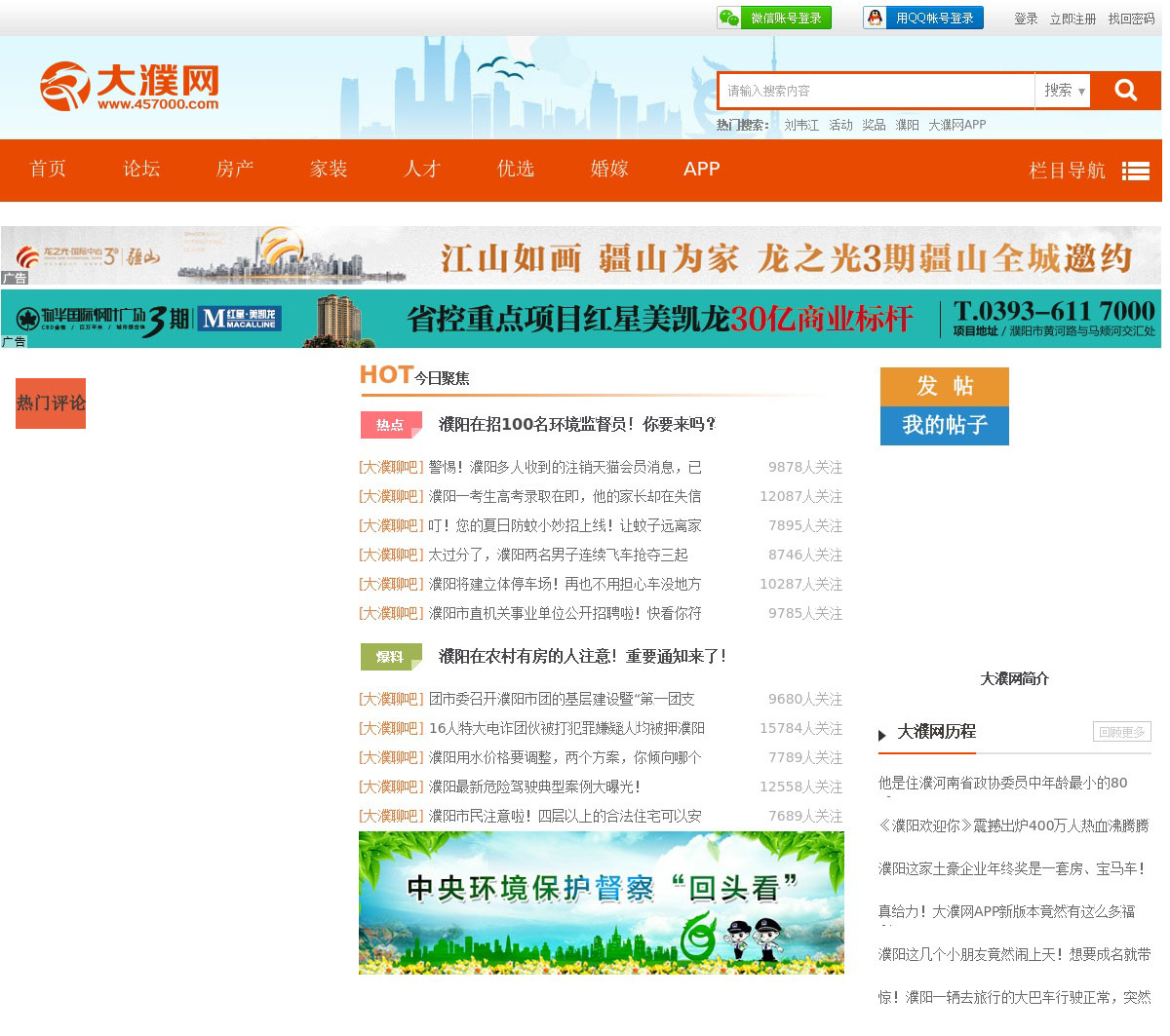The image size is (1170, 1036).
Task: Go to the 房产 navigation tab
Action: (x=235, y=170)
